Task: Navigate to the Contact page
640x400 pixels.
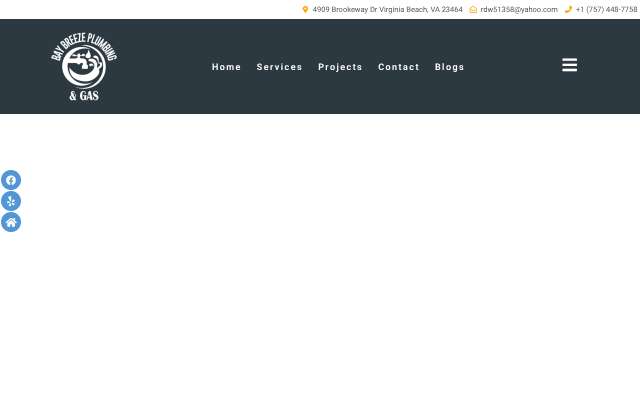Action: [x=398, y=67]
